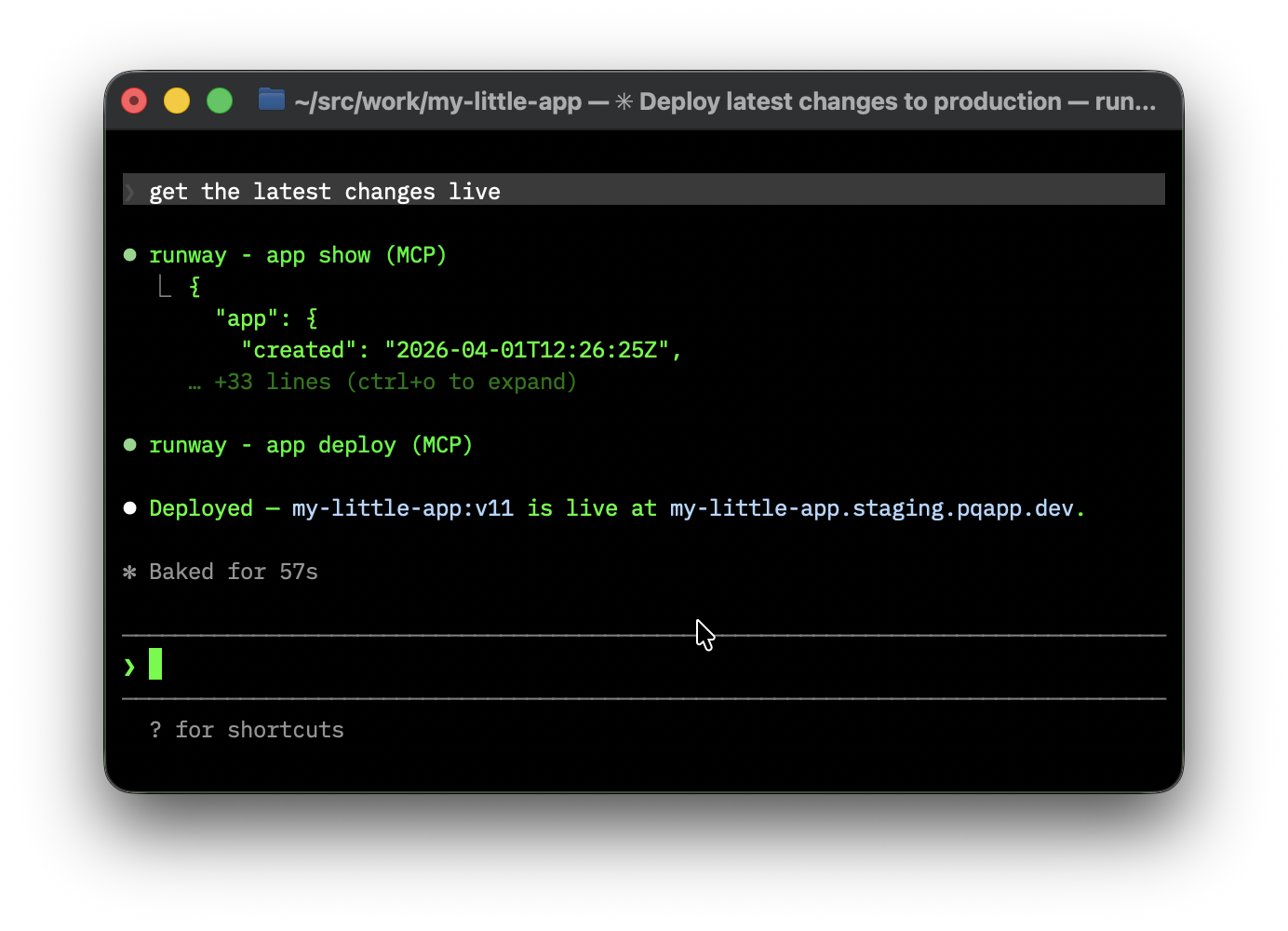Click the my-little-app:v11 version text

(x=402, y=508)
